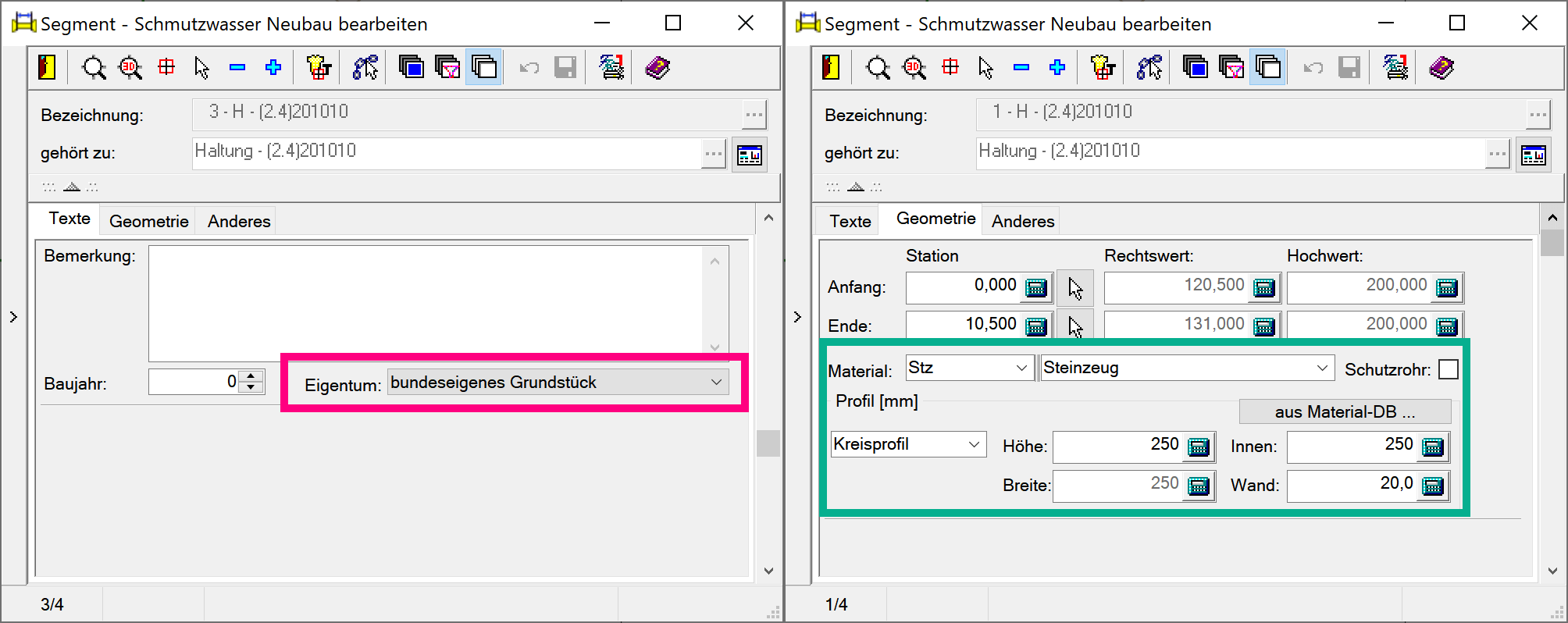Expand the Steinzeug material dropdown
The image size is (1568, 623).
(1321, 368)
